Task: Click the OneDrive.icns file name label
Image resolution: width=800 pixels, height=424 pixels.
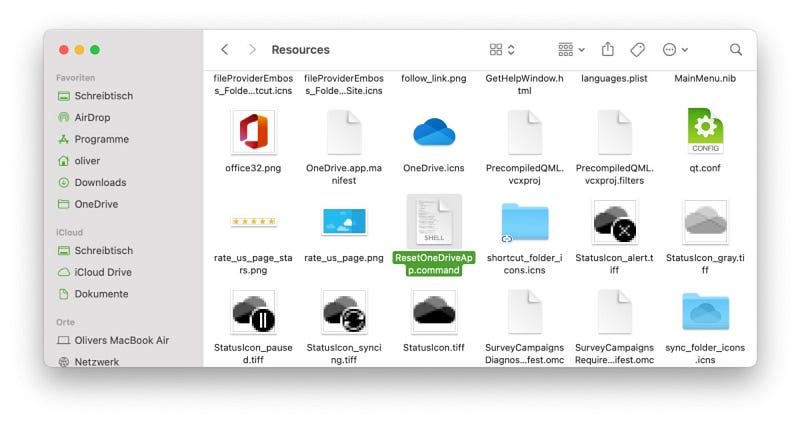Action: (434, 168)
